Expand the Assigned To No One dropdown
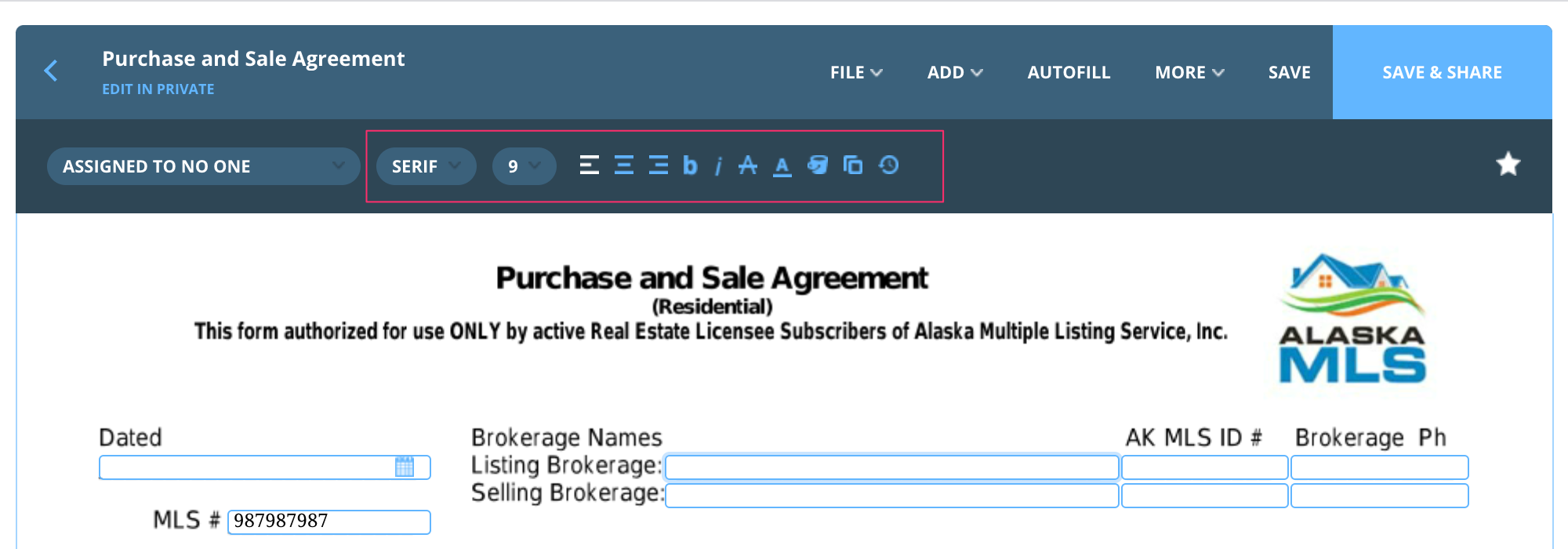The image size is (1568, 549). 203,166
